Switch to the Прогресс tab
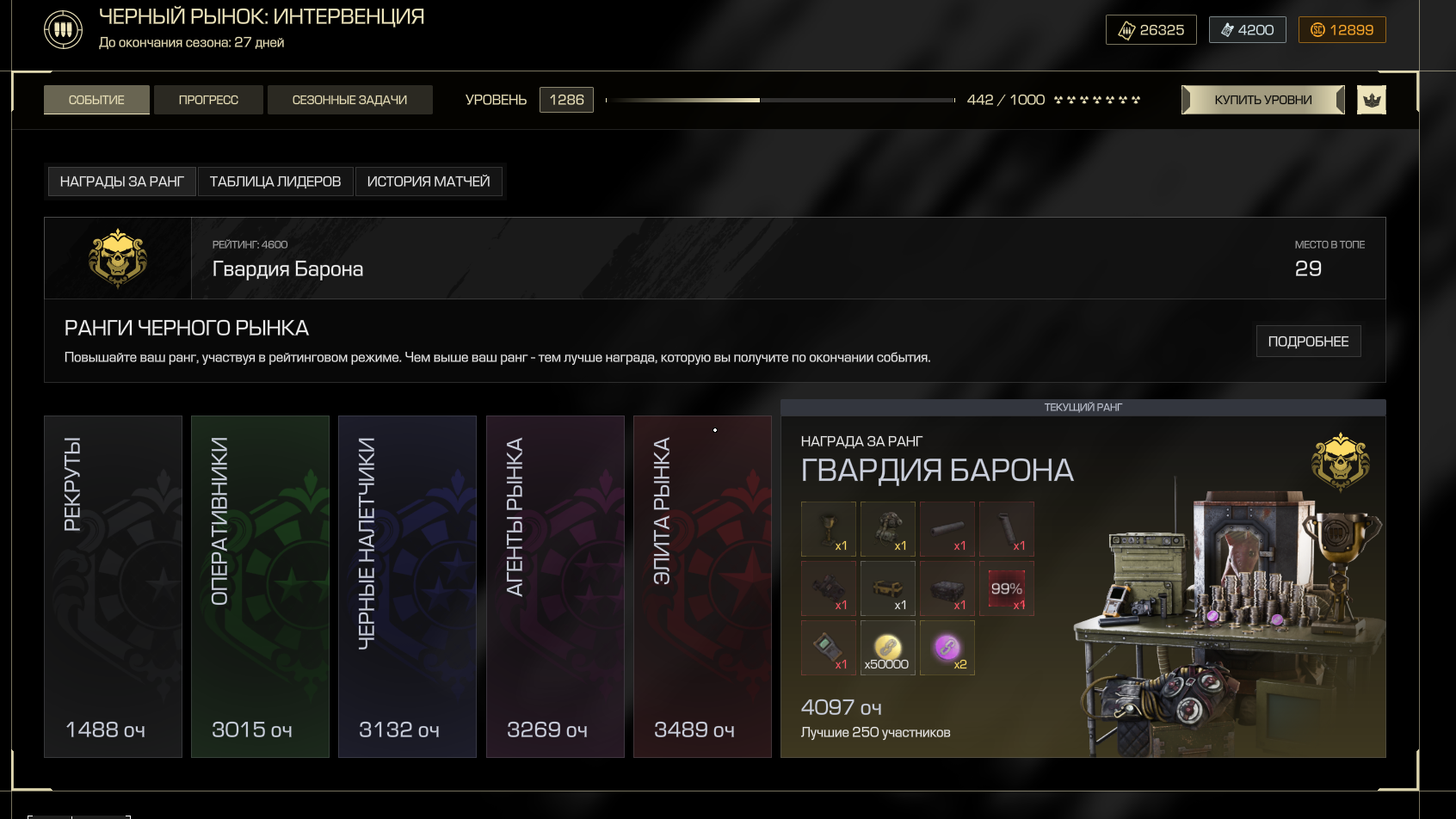 208,100
